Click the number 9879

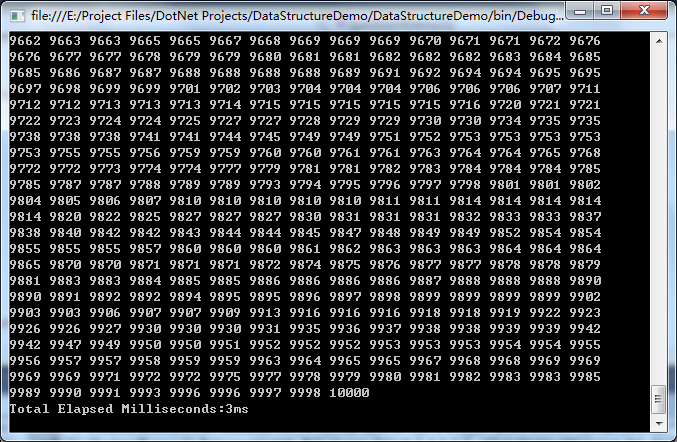tap(585, 265)
